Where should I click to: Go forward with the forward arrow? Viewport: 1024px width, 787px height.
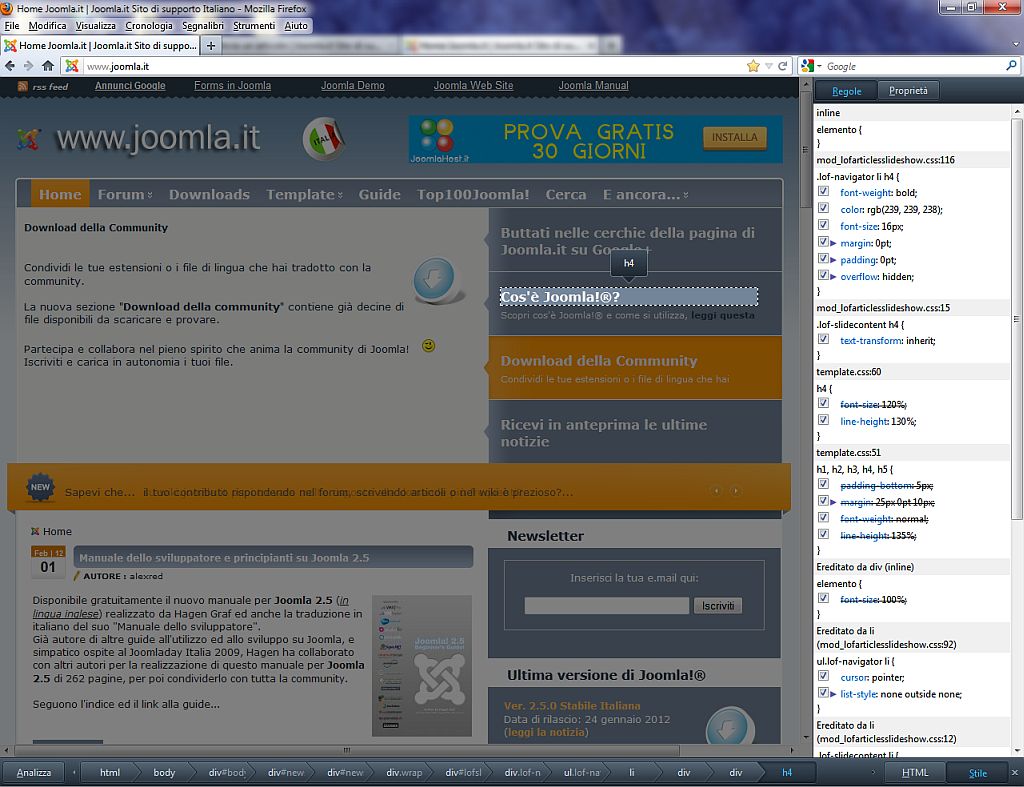coord(28,66)
